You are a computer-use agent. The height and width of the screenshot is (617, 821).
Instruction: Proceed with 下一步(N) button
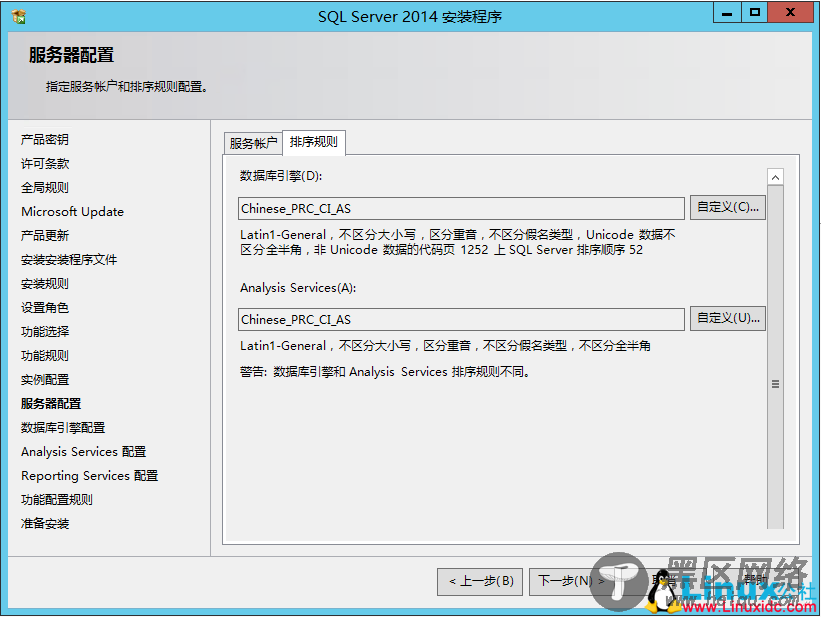(x=571, y=581)
